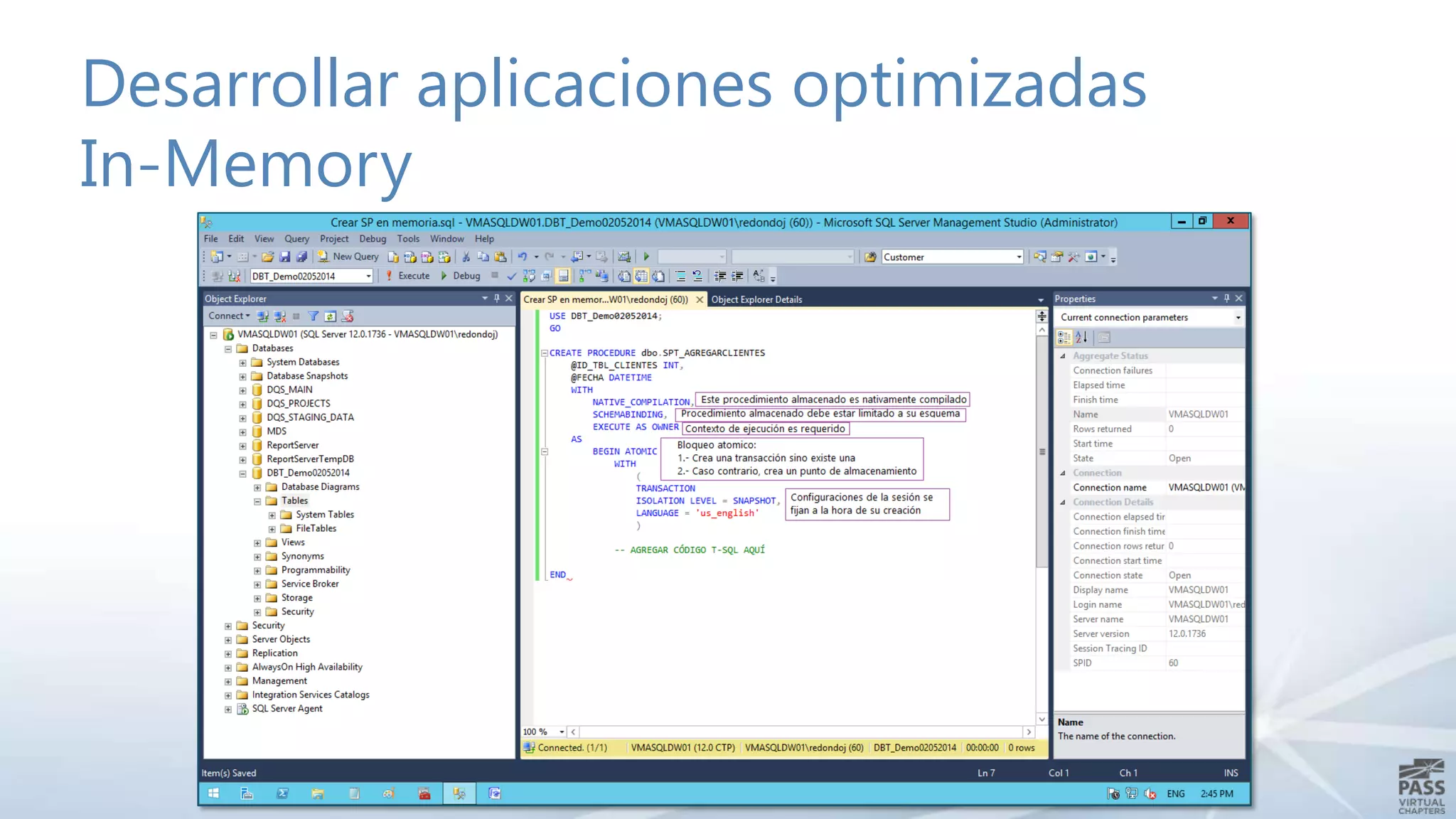Click the Undo arrow icon
Image resolution: width=1456 pixels, height=819 pixels.
click(523, 257)
